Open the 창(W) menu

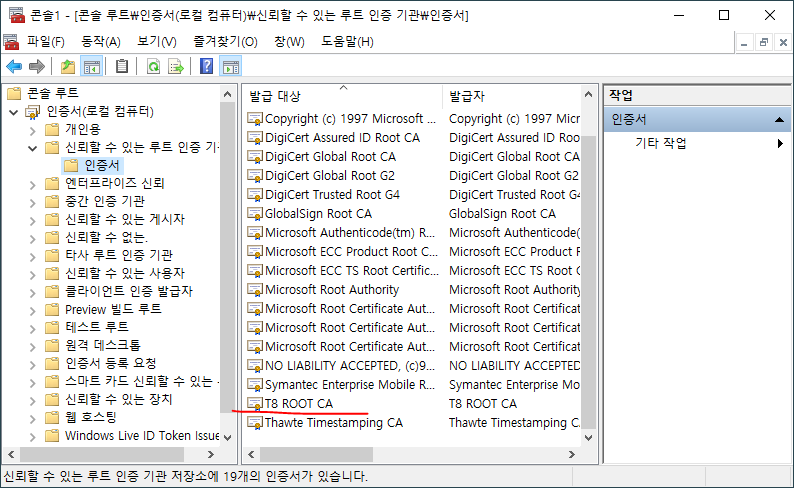[289, 42]
